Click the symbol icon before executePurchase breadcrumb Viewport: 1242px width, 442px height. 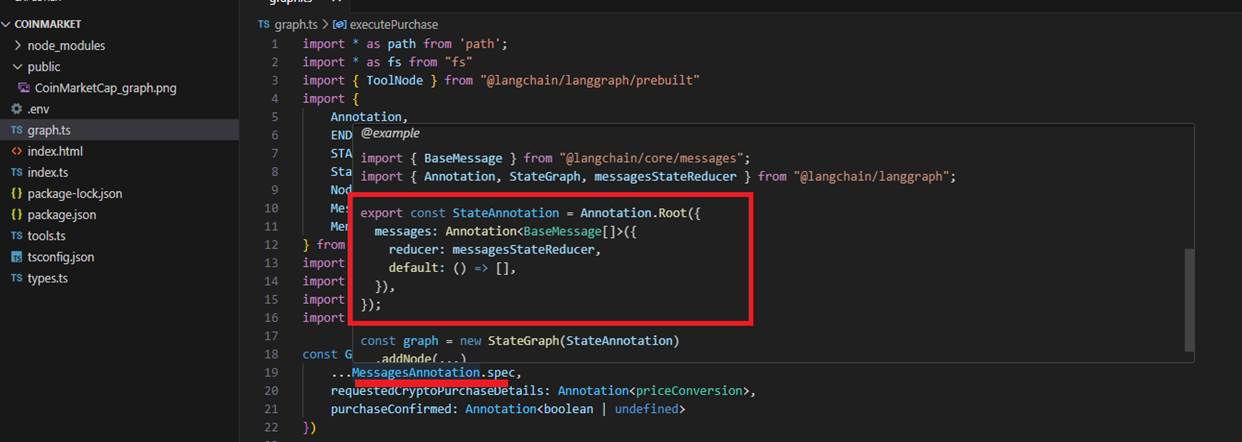point(339,24)
